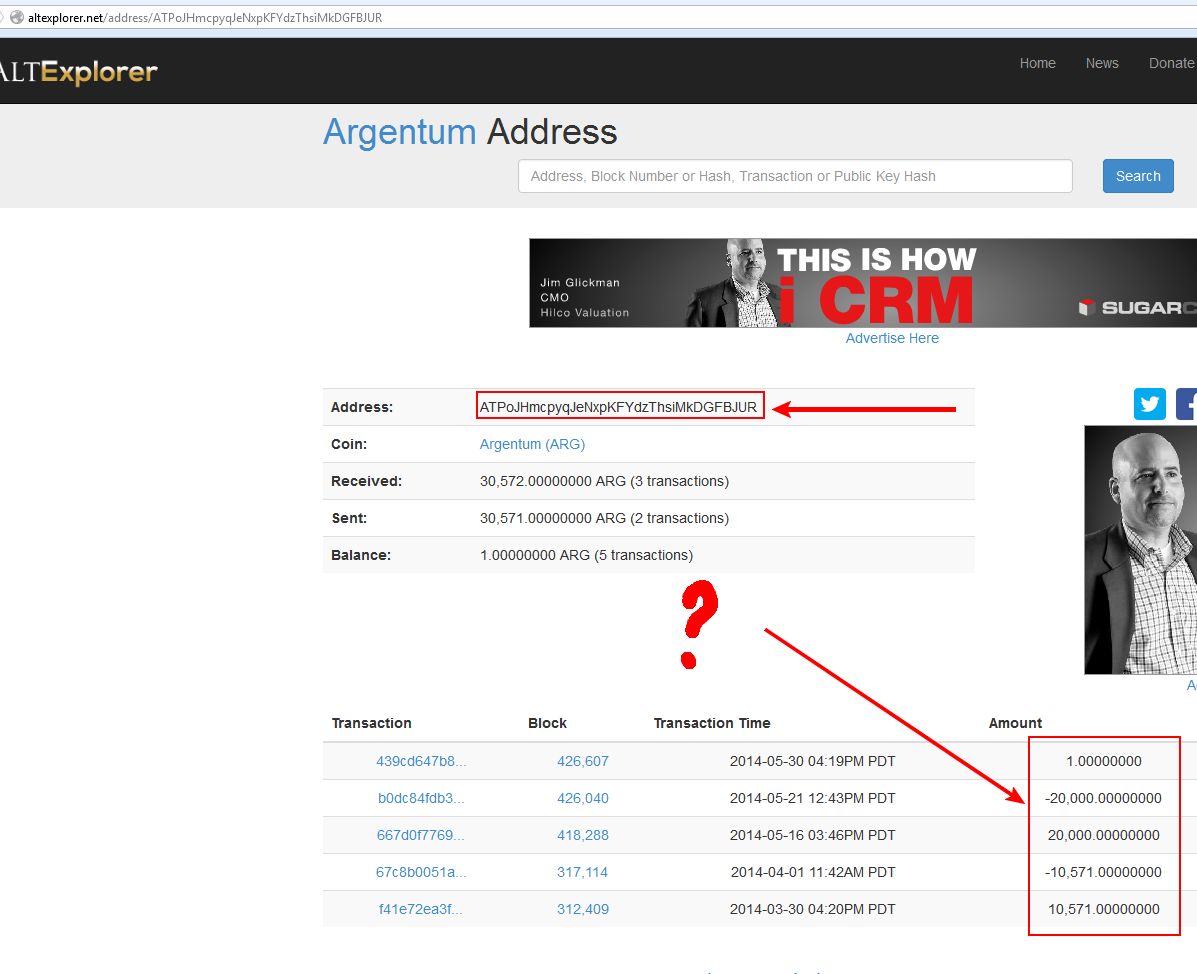This screenshot has height=974, width=1197.
Task: Open the News menu item
Action: tap(1102, 63)
